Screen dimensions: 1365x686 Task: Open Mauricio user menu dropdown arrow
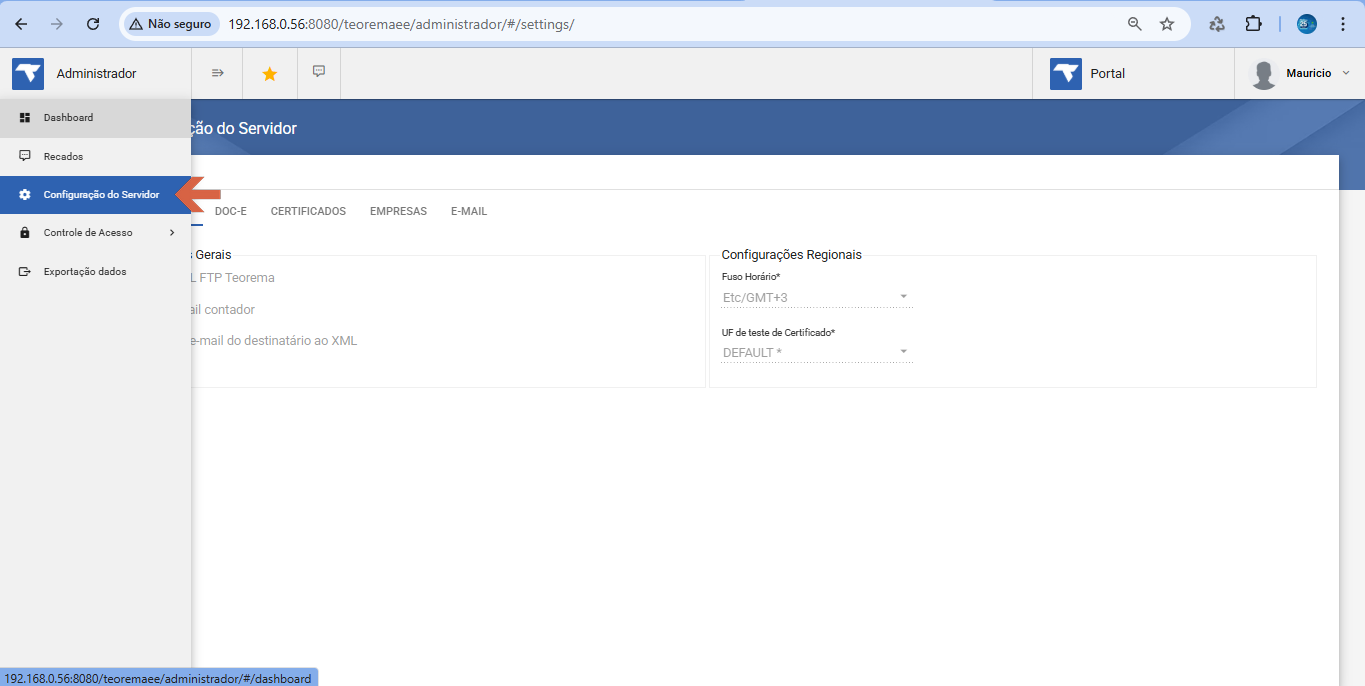click(x=1345, y=74)
